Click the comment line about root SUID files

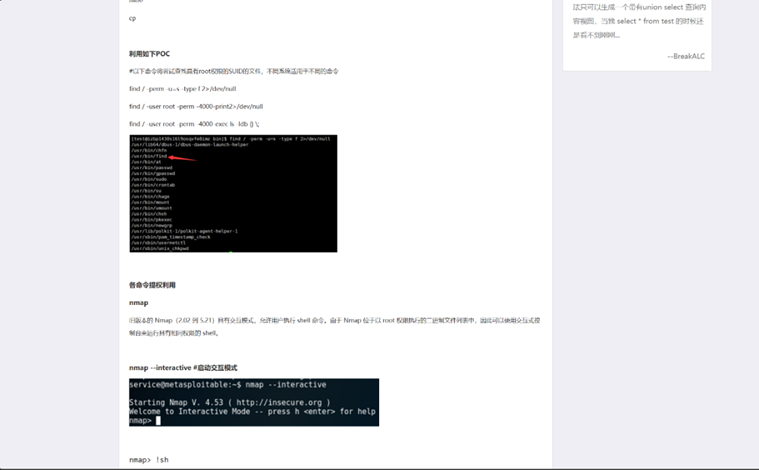coord(233,72)
